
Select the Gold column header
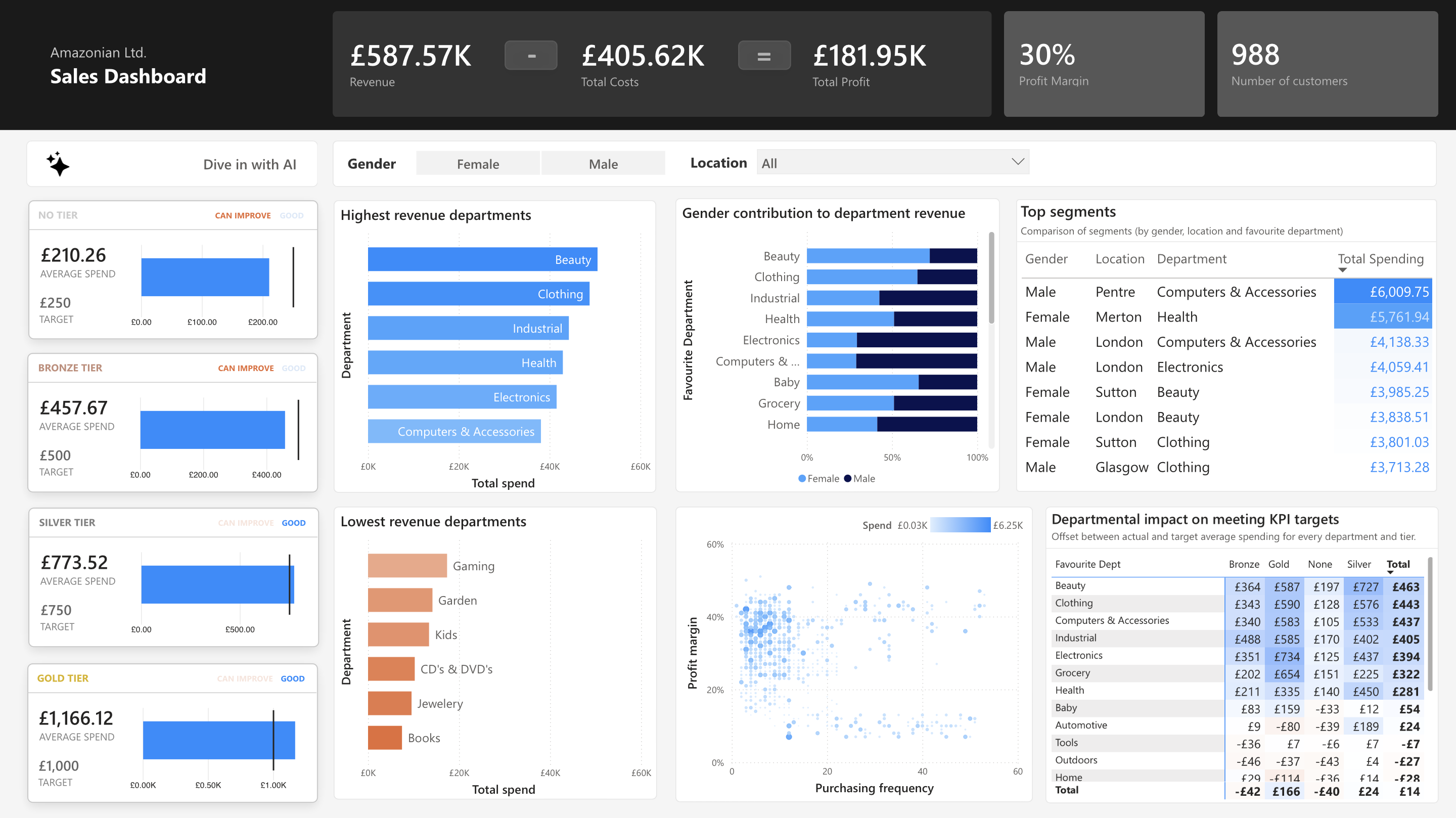[x=1278, y=564]
